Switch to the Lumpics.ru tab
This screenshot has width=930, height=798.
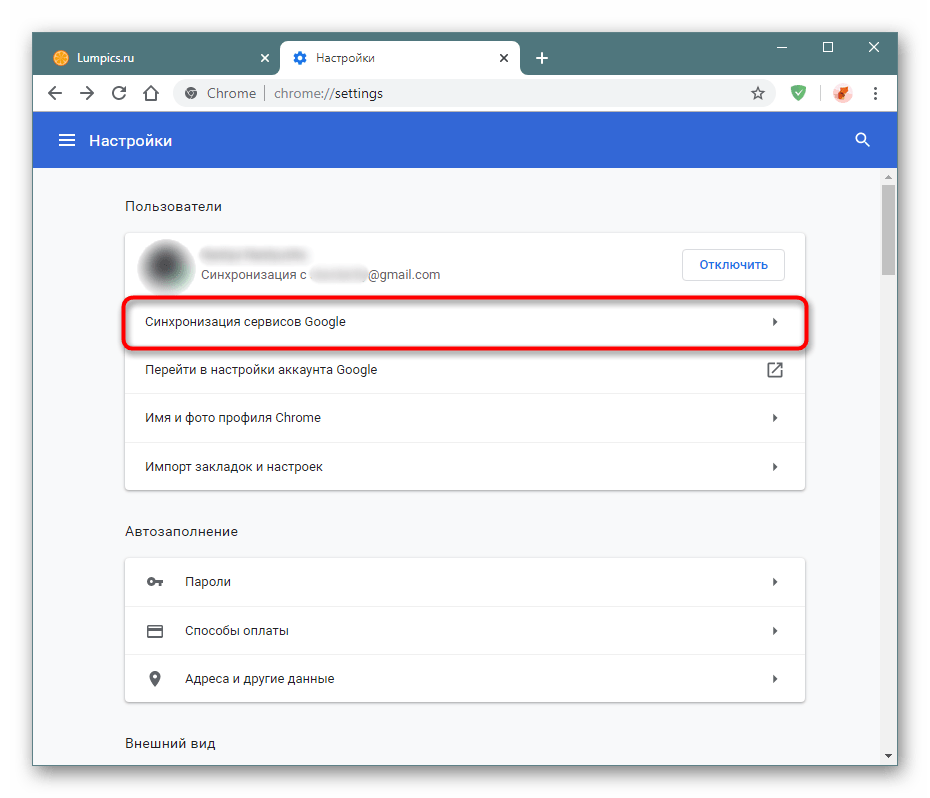click(x=150, y=58)
